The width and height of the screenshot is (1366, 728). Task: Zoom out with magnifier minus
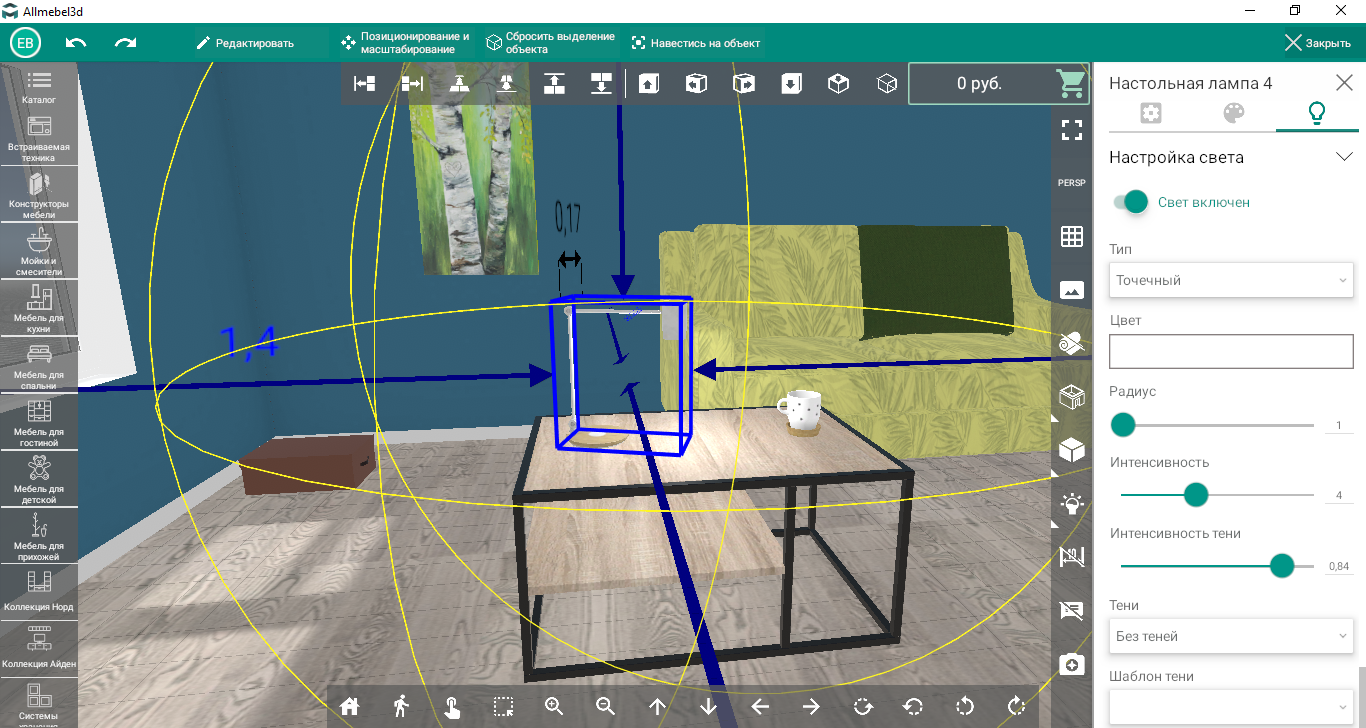(606, 706)
